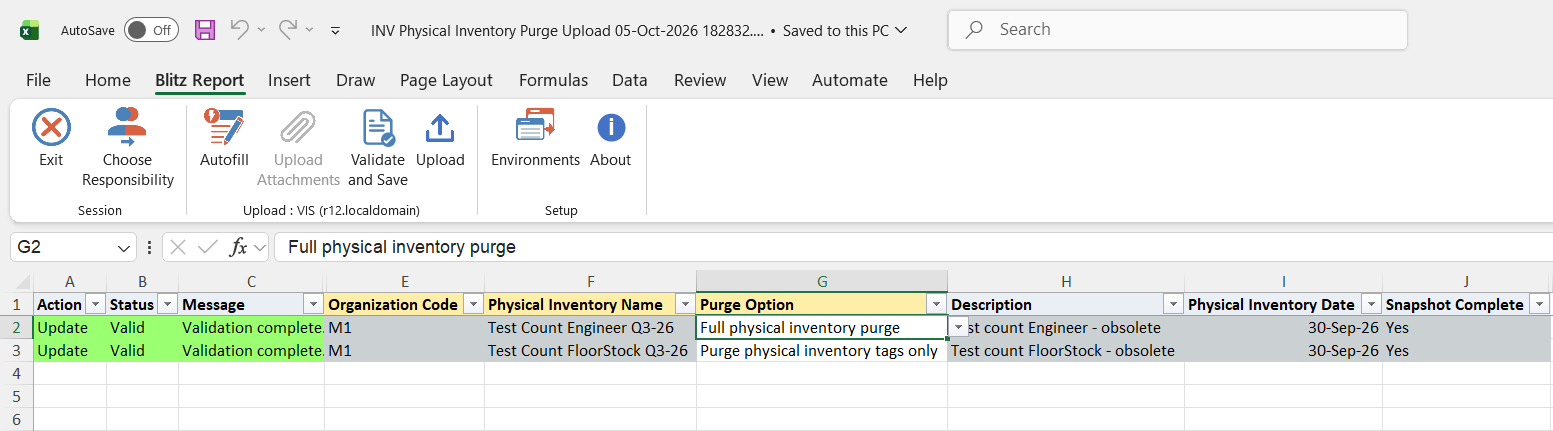Open the Name Box dropdown
The width and height of the screenshot is (1553, 431).
tap(125, 247)
